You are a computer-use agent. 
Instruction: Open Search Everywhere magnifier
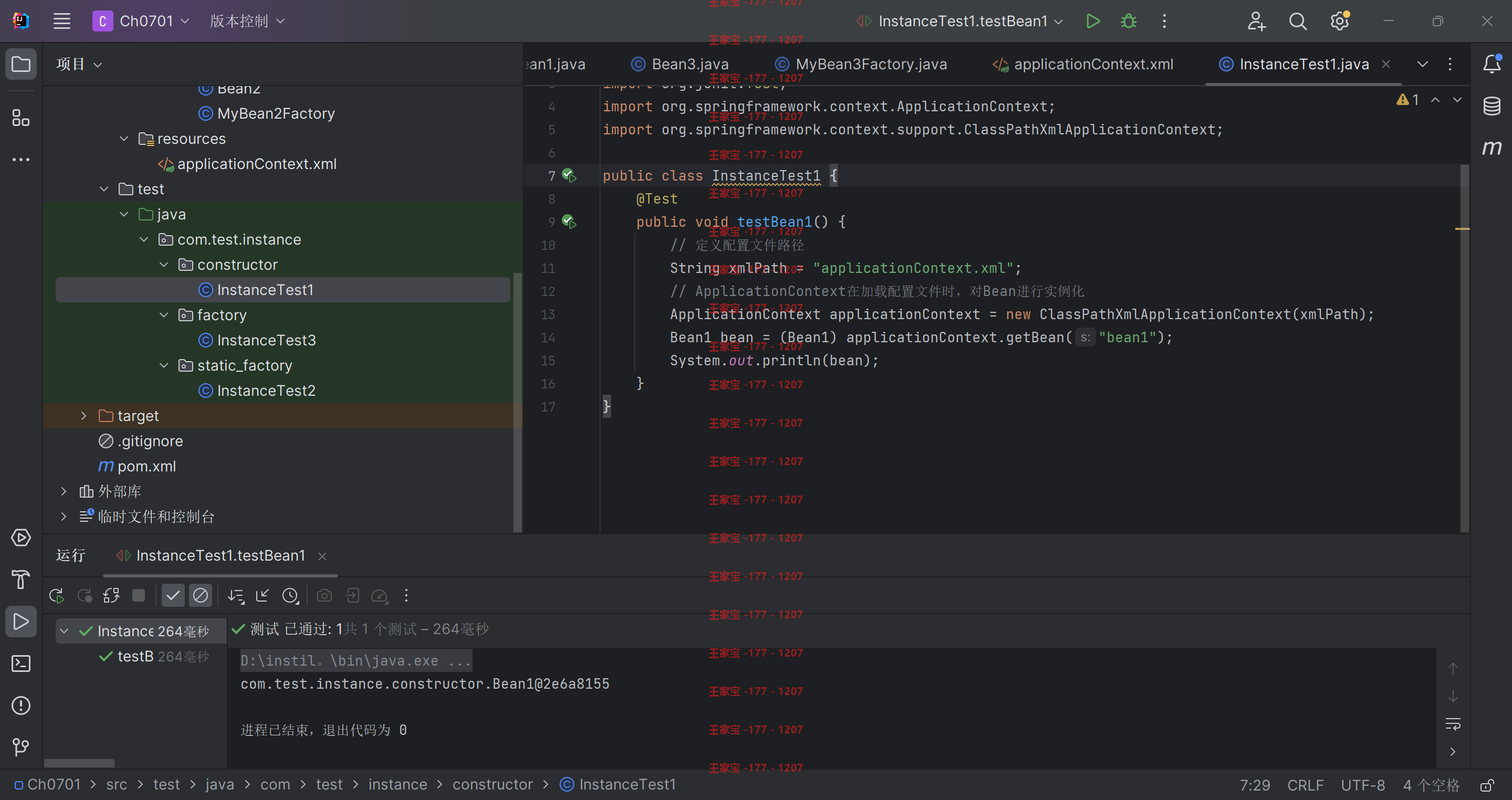[x=1298, y=21]
